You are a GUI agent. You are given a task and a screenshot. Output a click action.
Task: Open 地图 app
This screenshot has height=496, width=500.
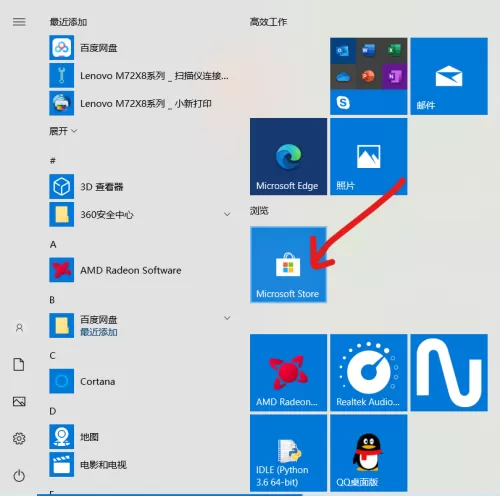[140, 436]
